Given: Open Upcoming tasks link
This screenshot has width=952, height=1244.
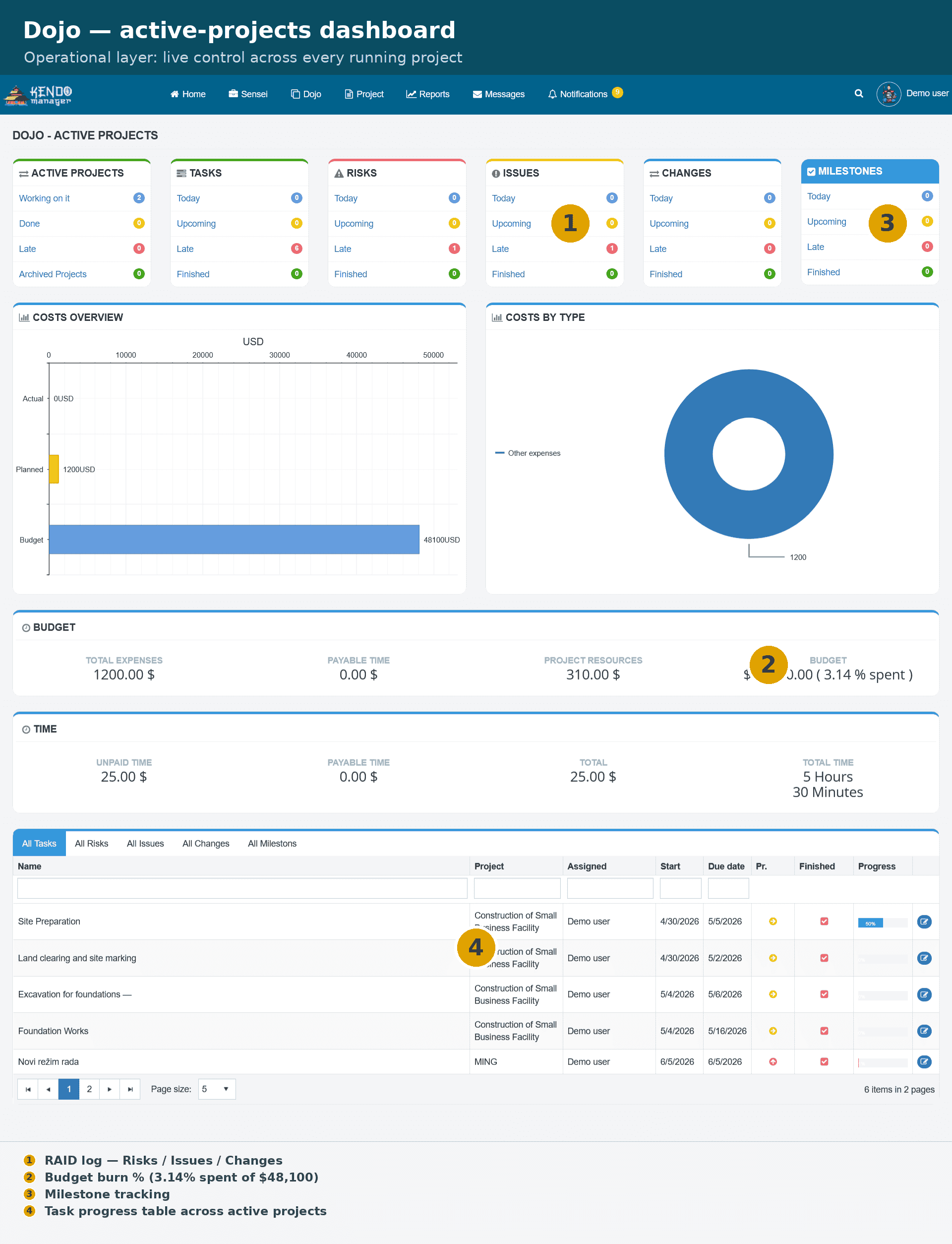Looking at the screenshot, I should pos(196,224).
